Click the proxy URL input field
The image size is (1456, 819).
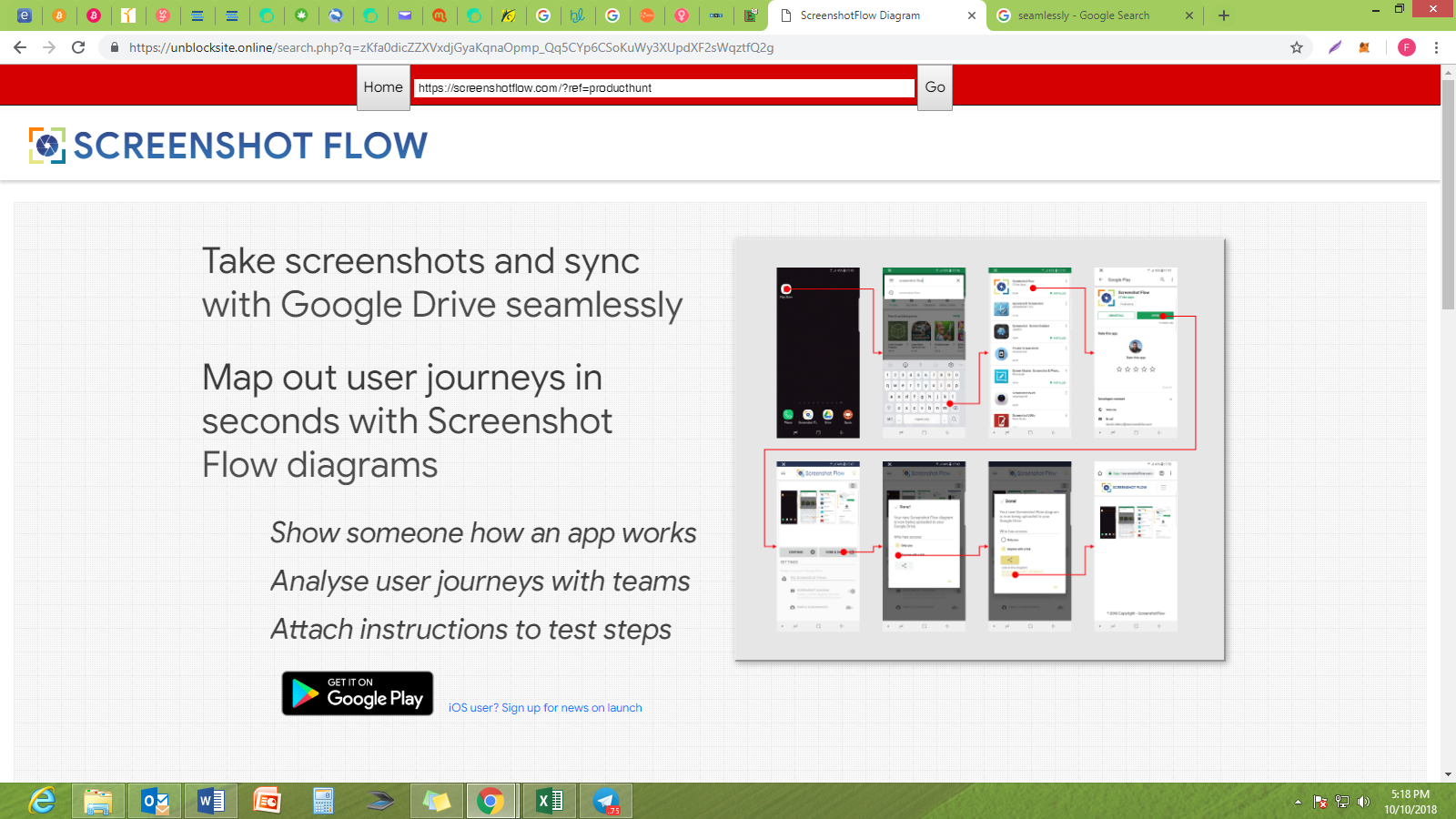664,87
